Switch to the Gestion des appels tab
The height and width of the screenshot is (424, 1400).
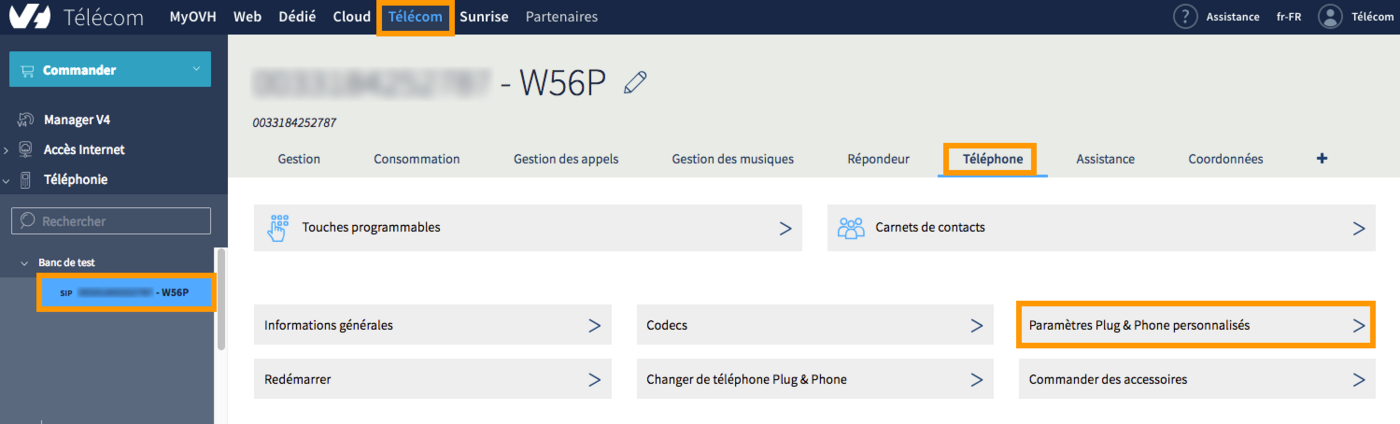(565, 159)
